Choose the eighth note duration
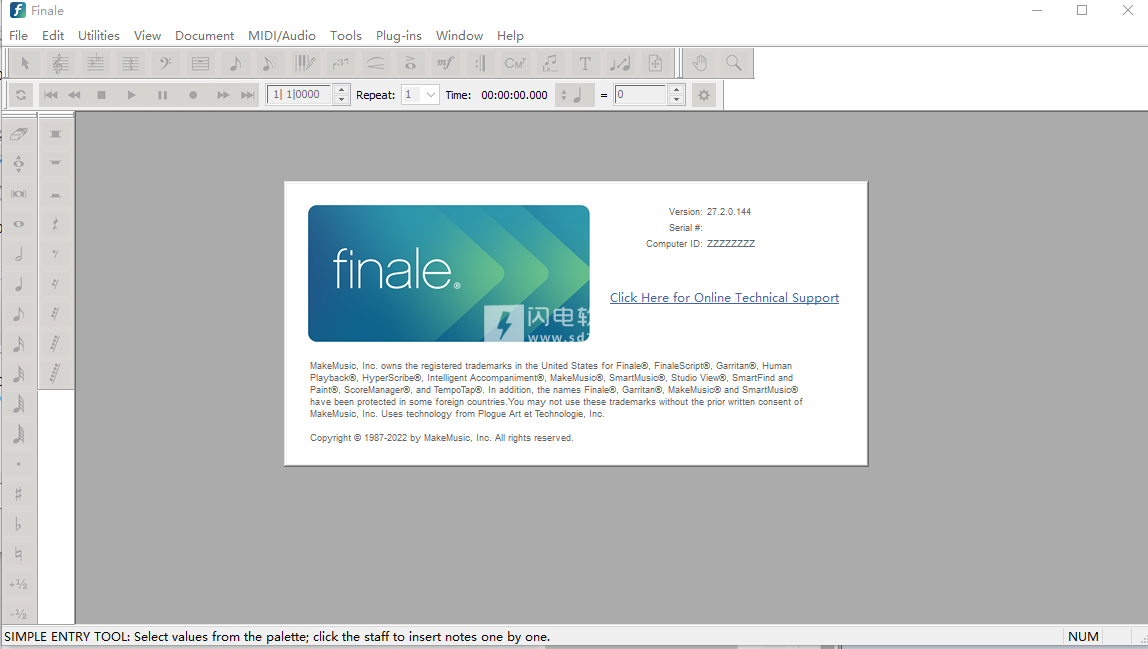The height and width of the screenshot is (649, 1148). 19,314
